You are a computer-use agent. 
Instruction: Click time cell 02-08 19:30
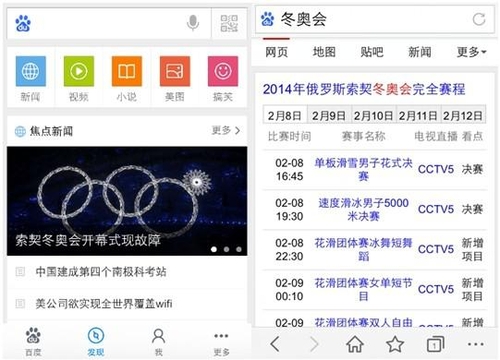coord(290,209)
